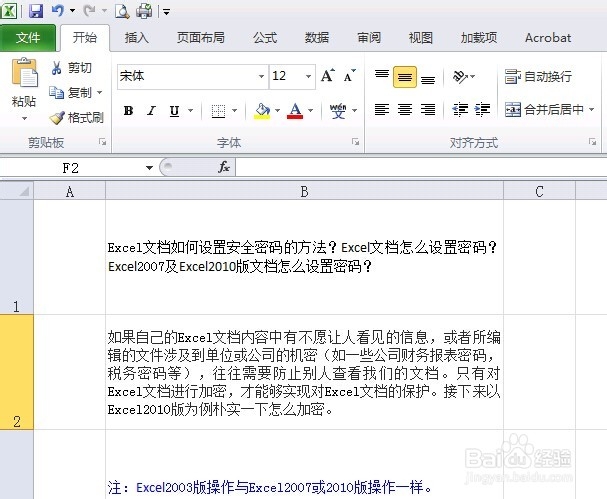The width and height of the screenshot is (607, 499).
Task: Switch to the Insert (插入) tab
Action: (137, 38)
